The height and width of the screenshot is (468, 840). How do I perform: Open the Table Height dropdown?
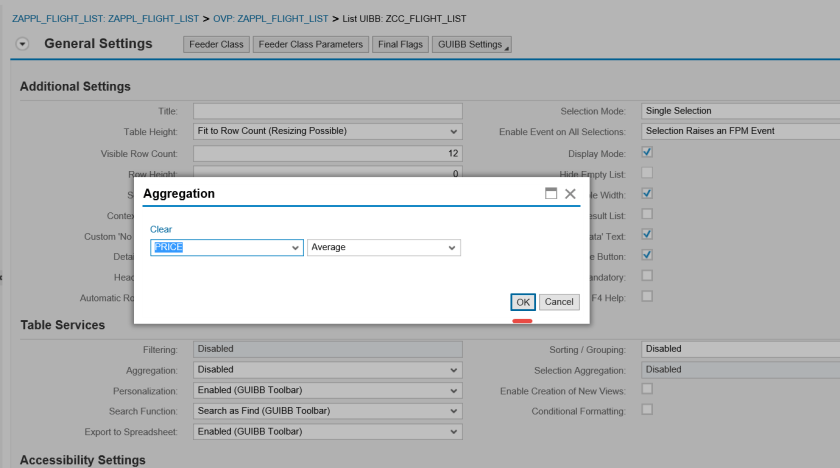click(454, 132)
